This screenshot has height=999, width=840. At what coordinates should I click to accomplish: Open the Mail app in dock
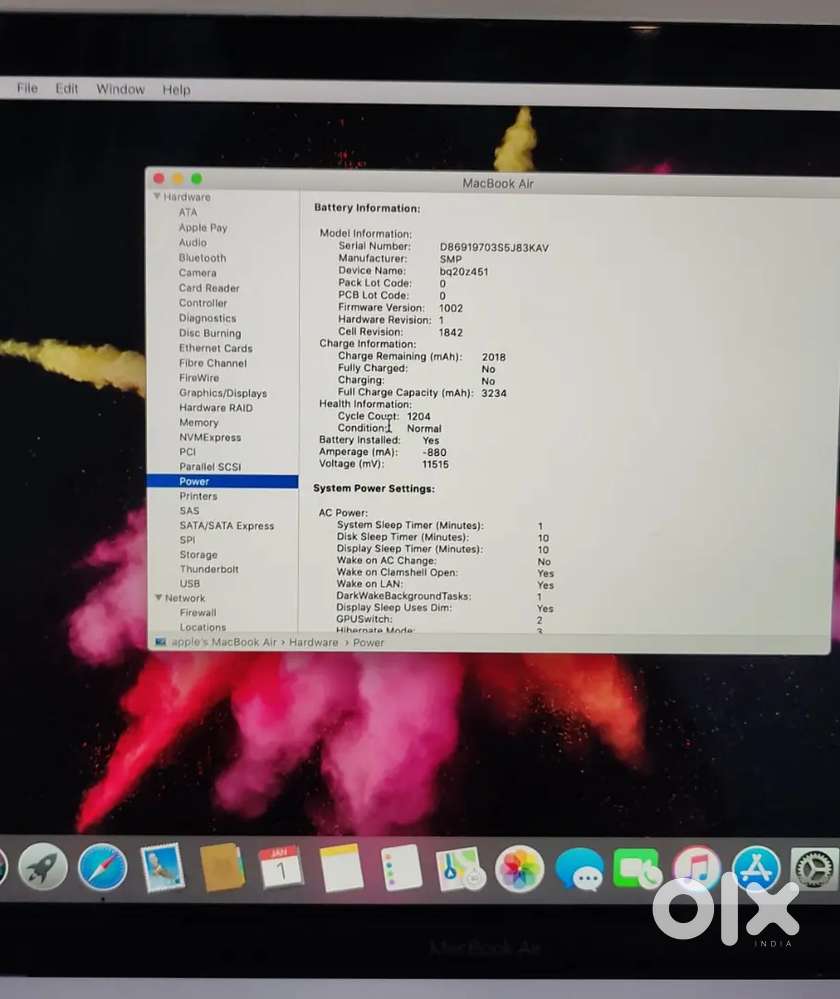162,867
